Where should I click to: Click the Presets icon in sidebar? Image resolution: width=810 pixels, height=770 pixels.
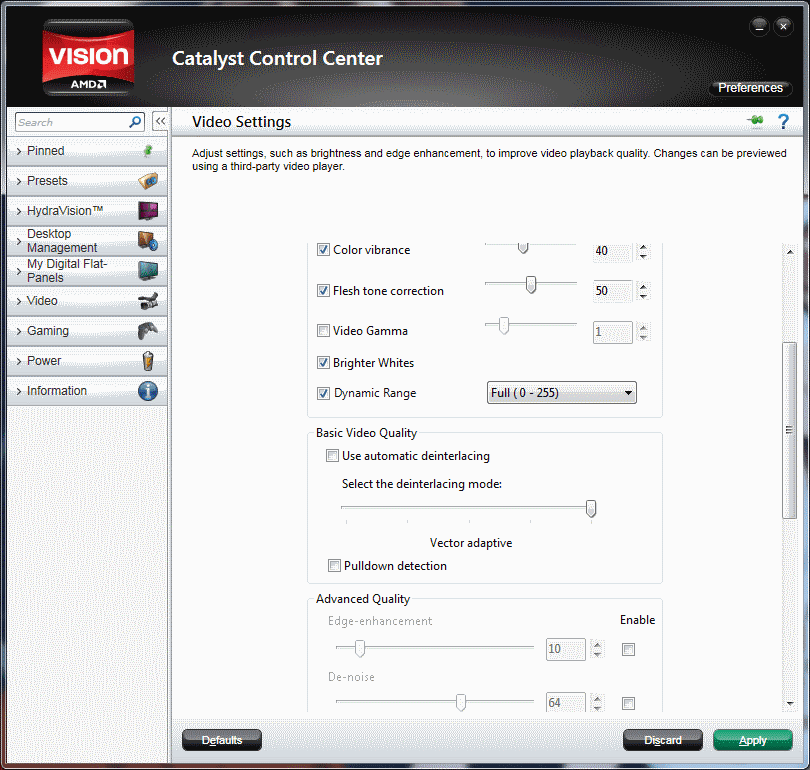148,181
